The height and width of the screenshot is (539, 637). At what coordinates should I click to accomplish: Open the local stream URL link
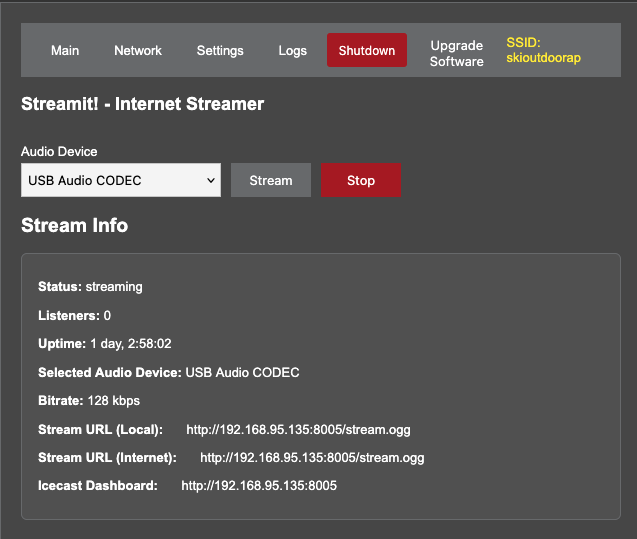tap(298, 430)
